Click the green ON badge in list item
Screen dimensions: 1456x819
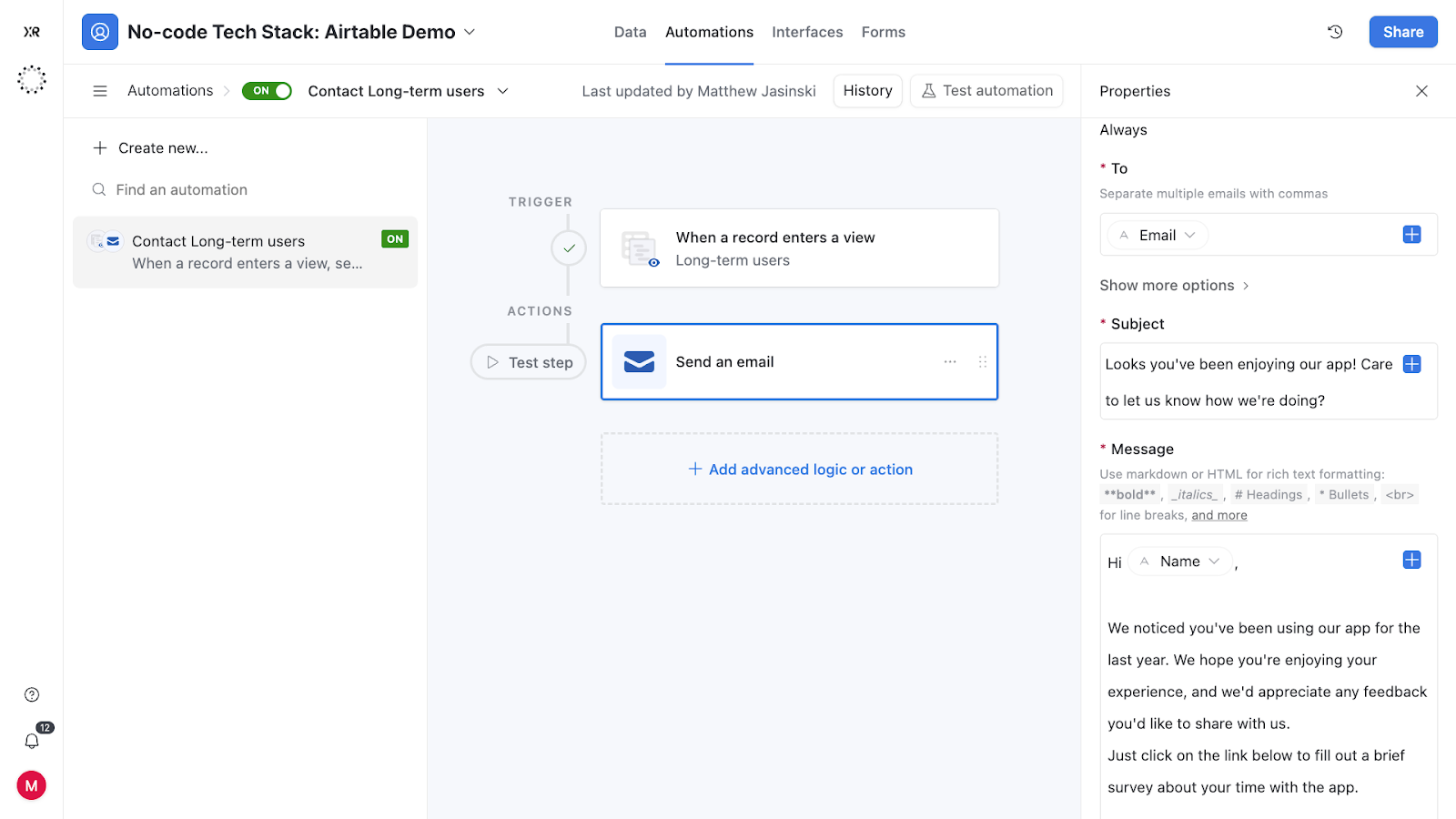pyautogui.click(x=395, y=239)
